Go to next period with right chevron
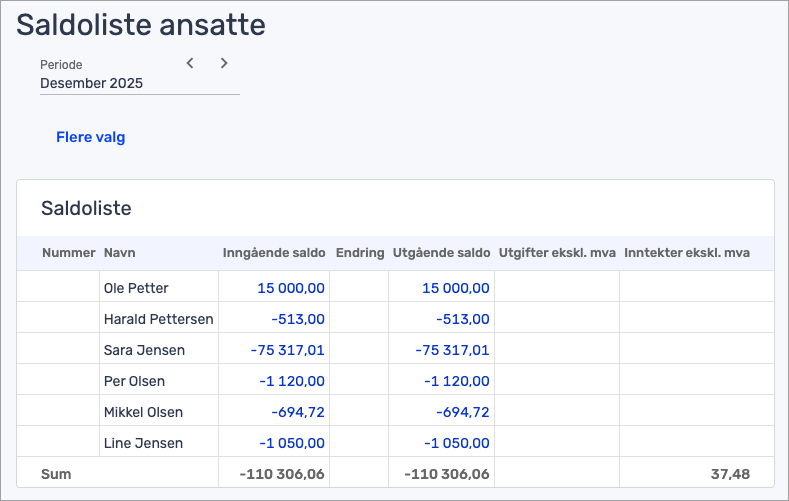789x501 pixels. pos(224,63)
